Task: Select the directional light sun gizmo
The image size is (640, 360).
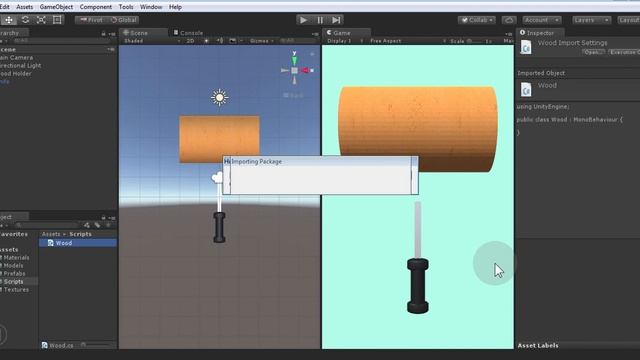Action: (x=220, y=98)
